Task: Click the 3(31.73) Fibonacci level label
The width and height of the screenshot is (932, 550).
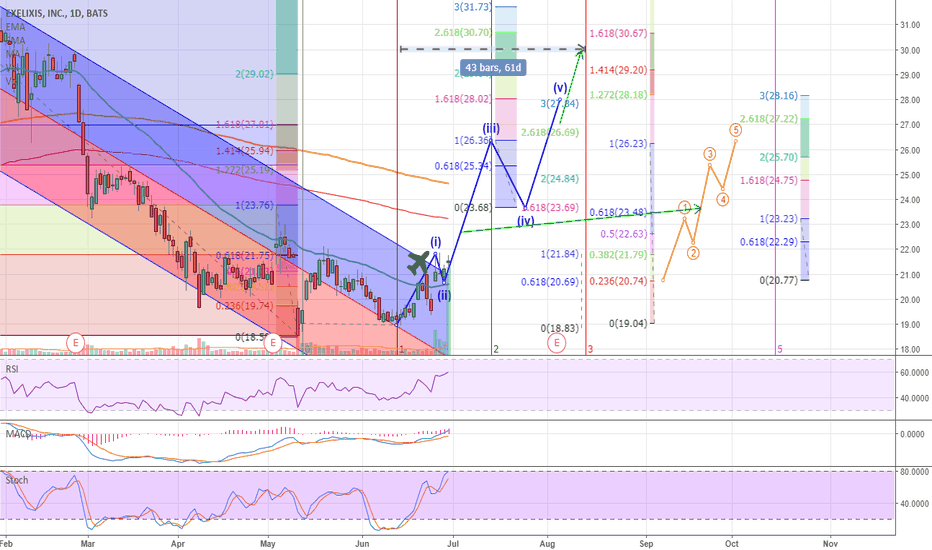Action: [473, 7]
